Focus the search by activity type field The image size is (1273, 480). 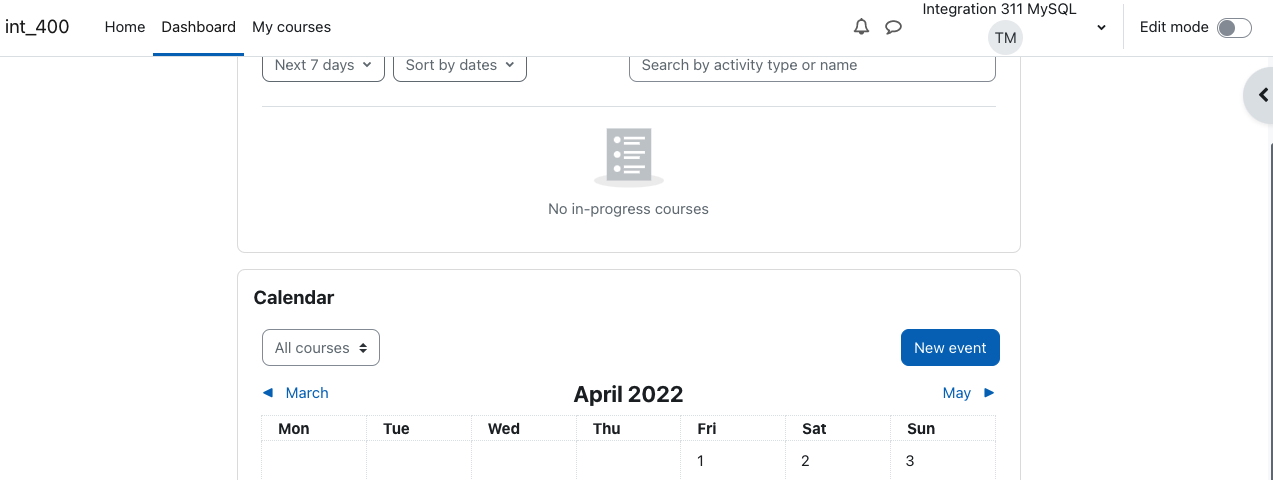click(x=812, y=65)
